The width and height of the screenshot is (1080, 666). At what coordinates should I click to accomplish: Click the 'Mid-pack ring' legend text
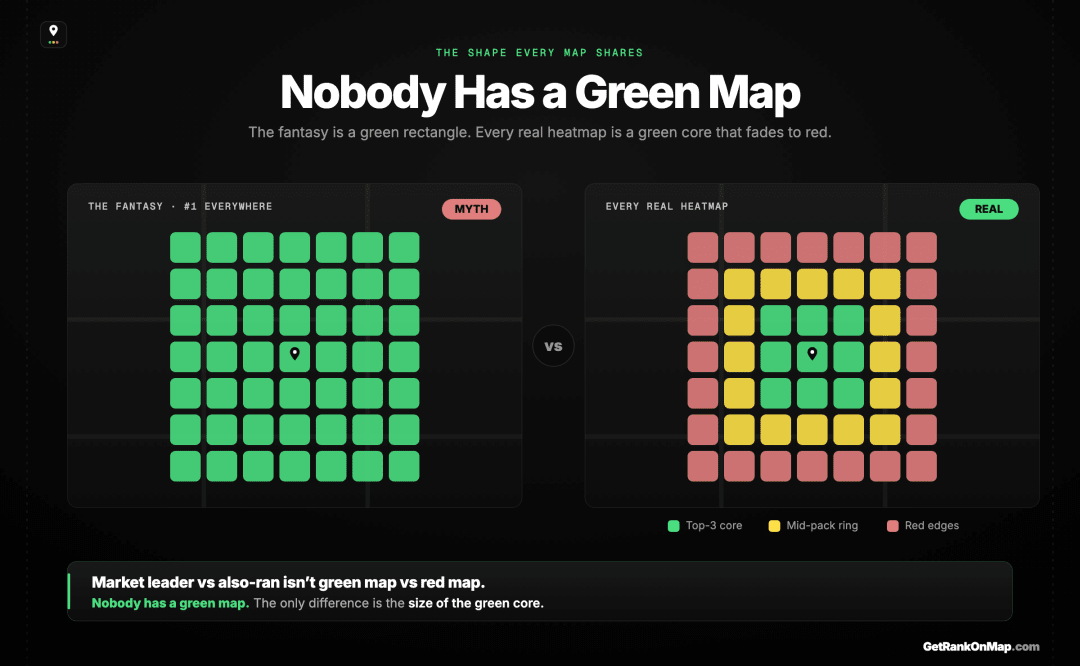[822, 525]
